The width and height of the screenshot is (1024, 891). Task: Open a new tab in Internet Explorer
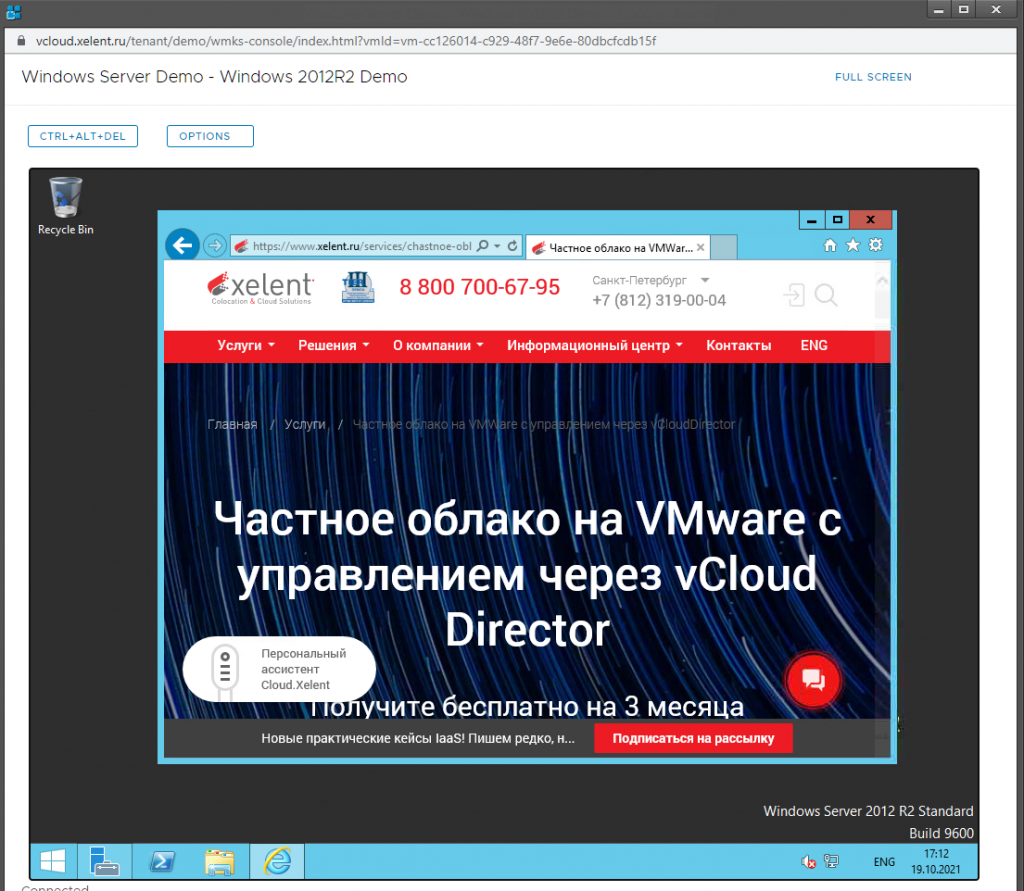pos(724,248)
